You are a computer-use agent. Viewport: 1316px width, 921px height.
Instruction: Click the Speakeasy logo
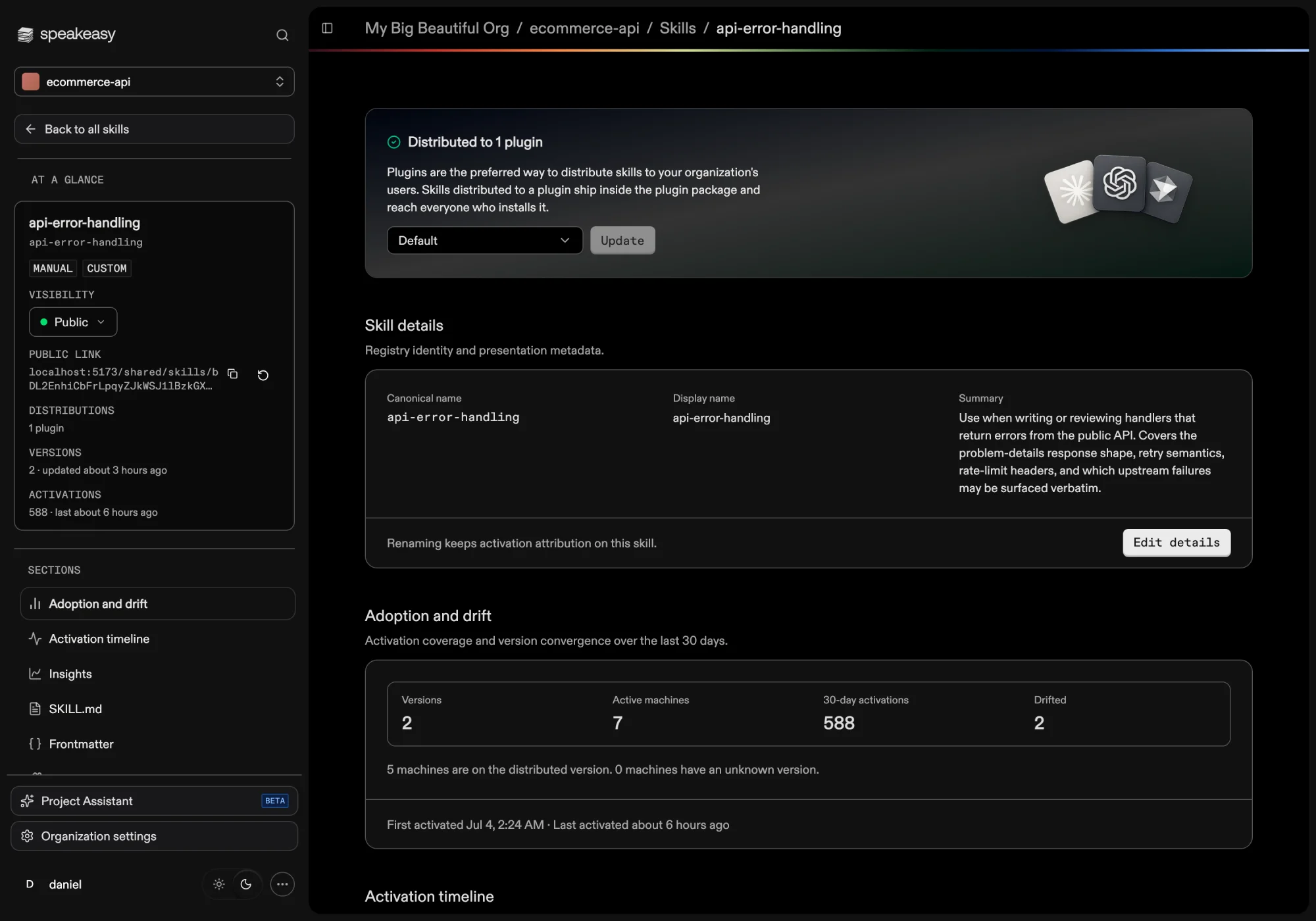[66, 34]
